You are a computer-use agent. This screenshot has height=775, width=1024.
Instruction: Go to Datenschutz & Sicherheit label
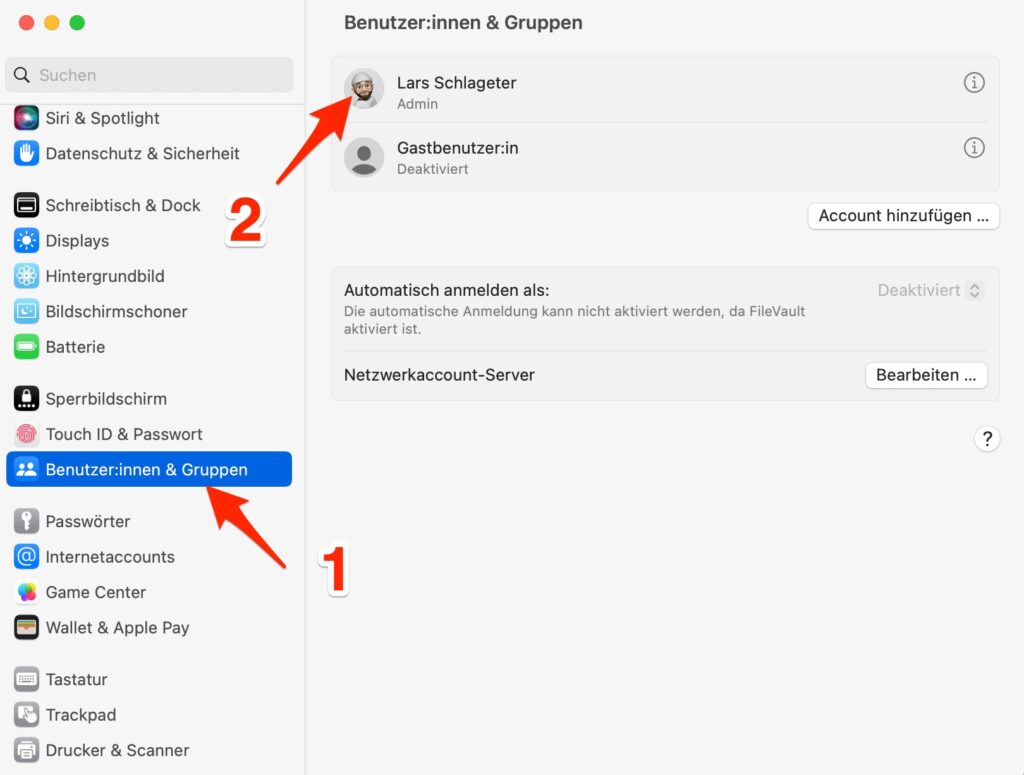pos(142,153)
